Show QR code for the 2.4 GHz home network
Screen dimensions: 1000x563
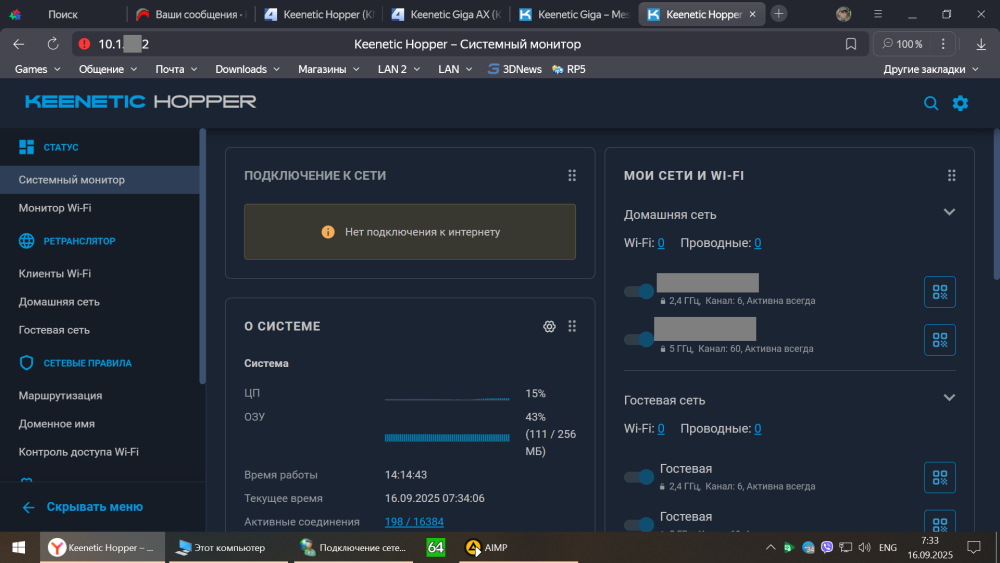[939, 292]
